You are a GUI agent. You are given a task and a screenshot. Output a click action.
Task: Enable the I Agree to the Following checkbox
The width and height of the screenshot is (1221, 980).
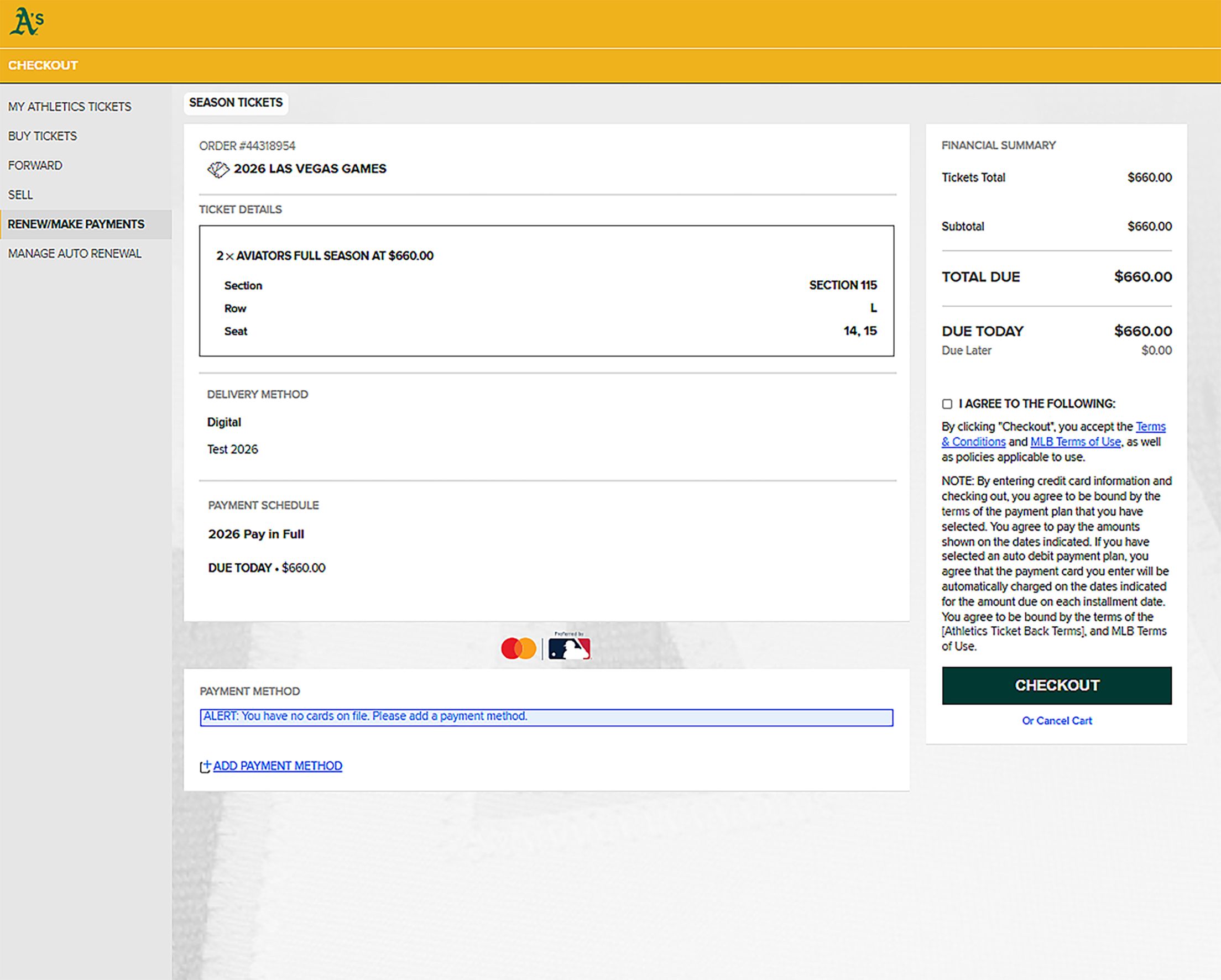[x=946, y=403]
